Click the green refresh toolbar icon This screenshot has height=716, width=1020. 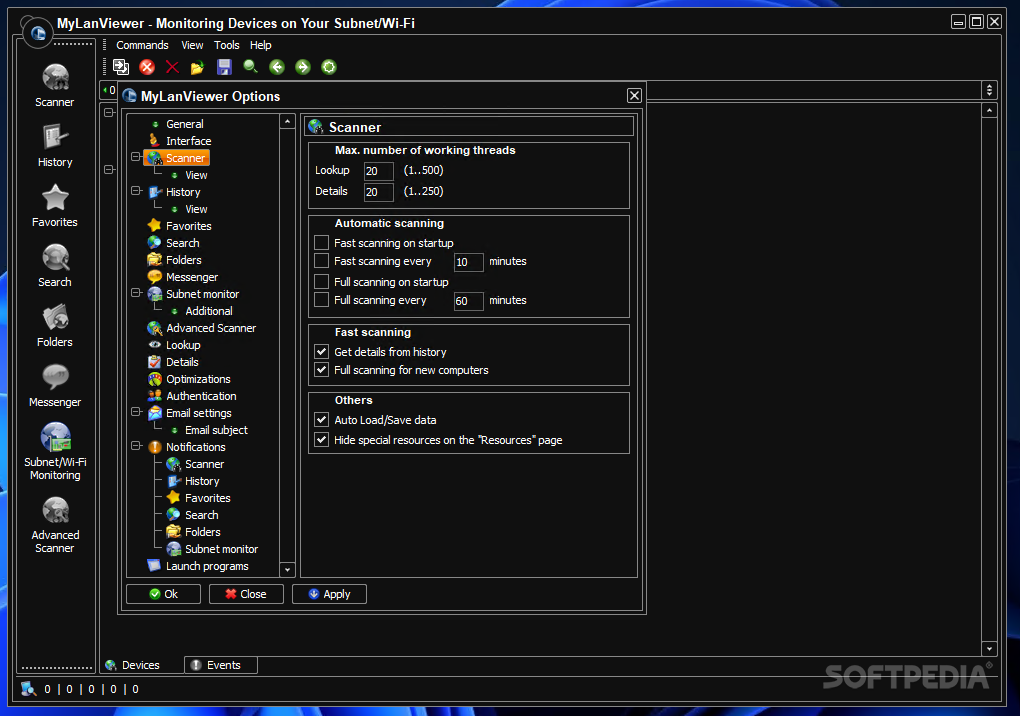coord(329,67)
